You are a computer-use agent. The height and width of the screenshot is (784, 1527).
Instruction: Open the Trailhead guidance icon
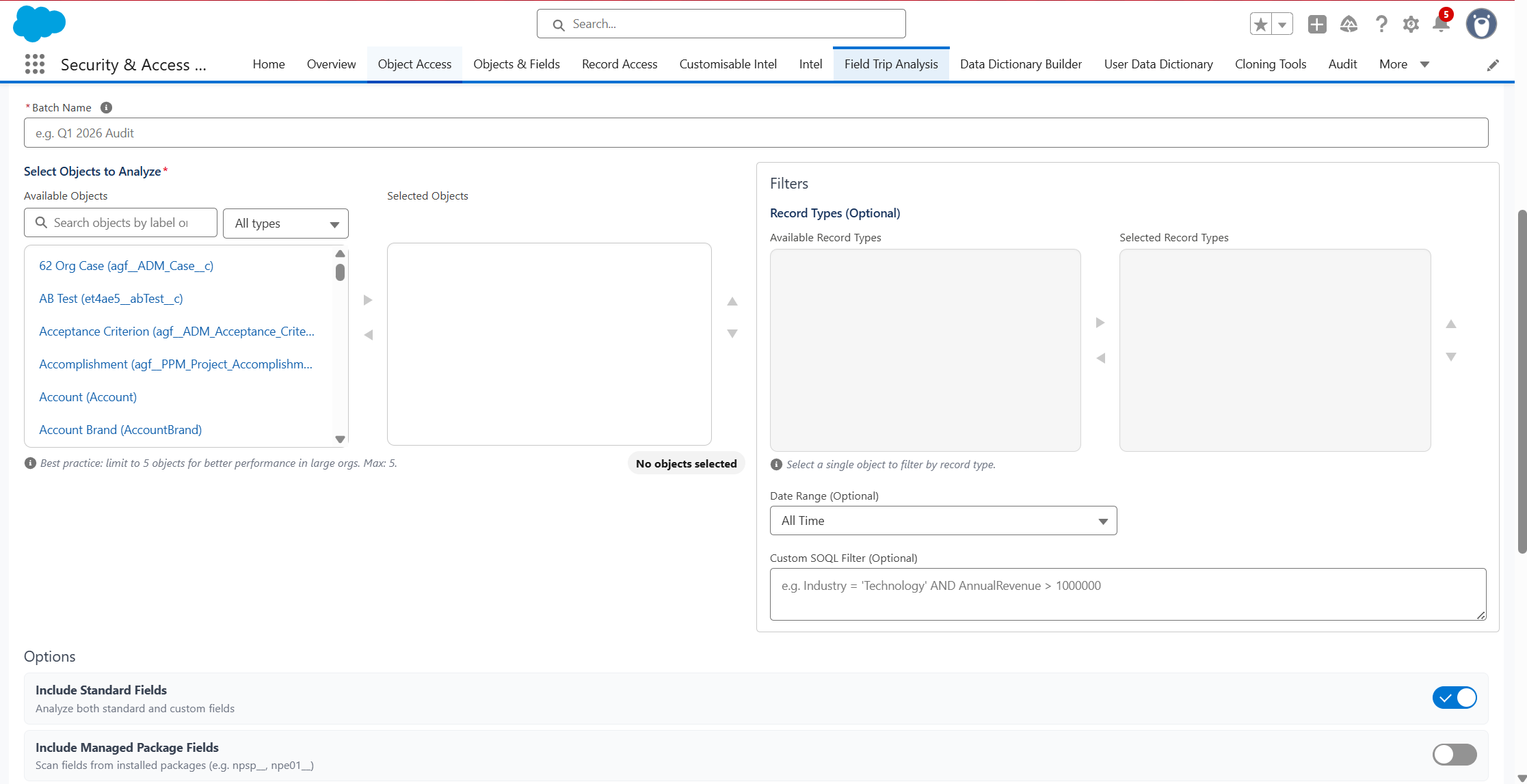[1349, 24]
